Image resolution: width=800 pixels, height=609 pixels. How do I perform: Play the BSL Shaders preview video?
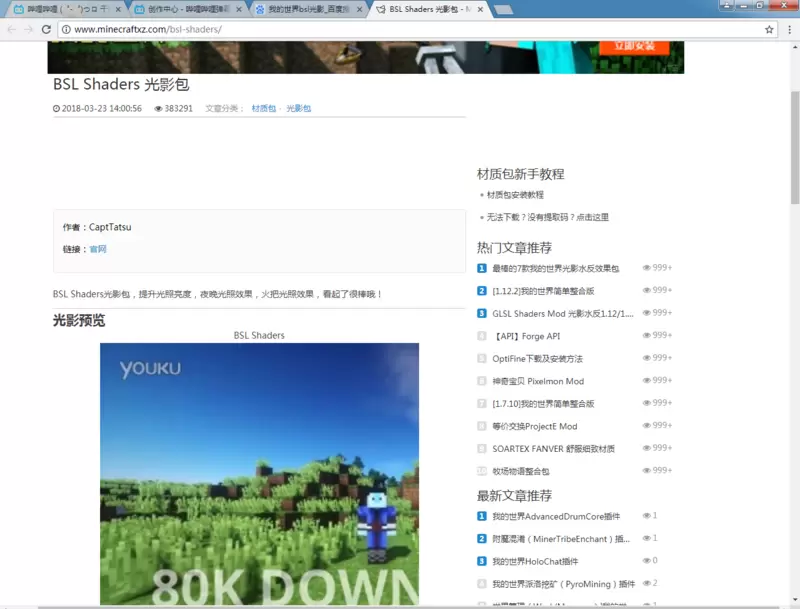click(x=259, y=474)
